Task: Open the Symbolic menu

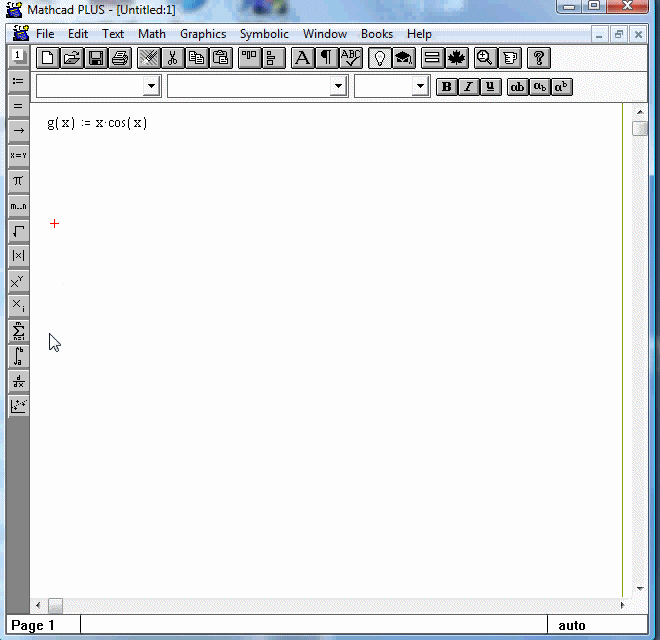Action: pyautogui.click(x=264, y=34)
